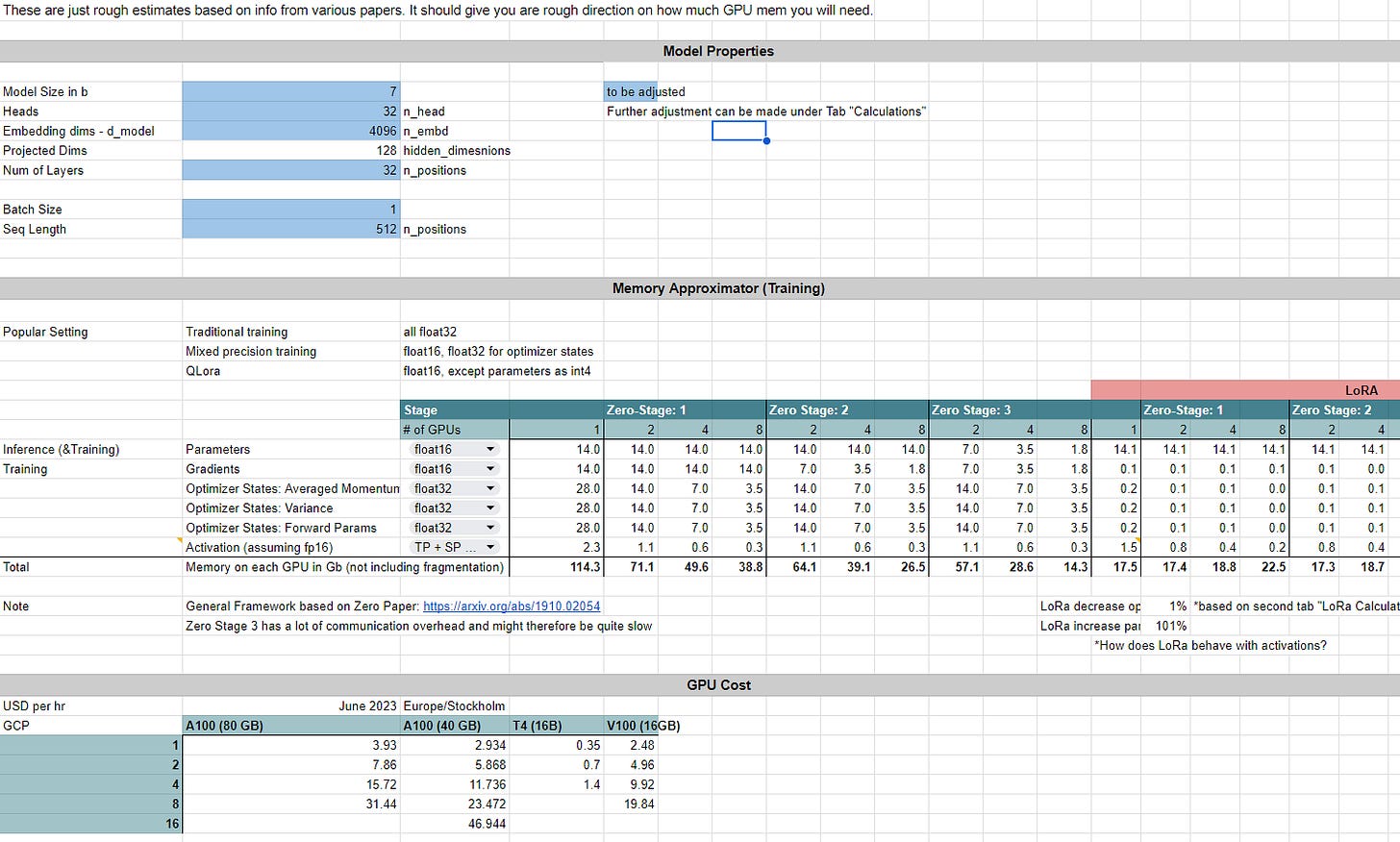Click the 'GPU Cost' section header
Image resolution: width=1400 pixels, height=842 pixels.
(718, 685)
